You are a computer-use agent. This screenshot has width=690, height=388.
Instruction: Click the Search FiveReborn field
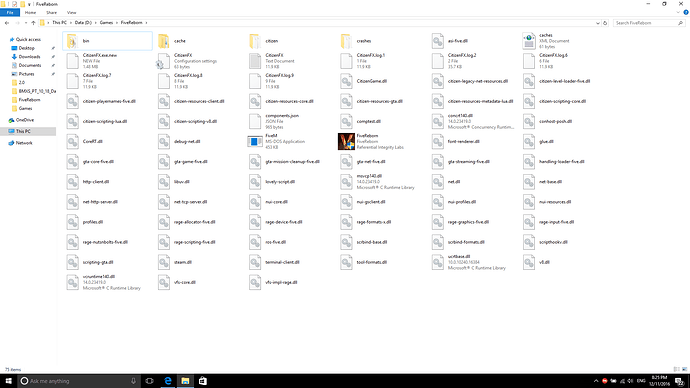[x=649, y=23]
